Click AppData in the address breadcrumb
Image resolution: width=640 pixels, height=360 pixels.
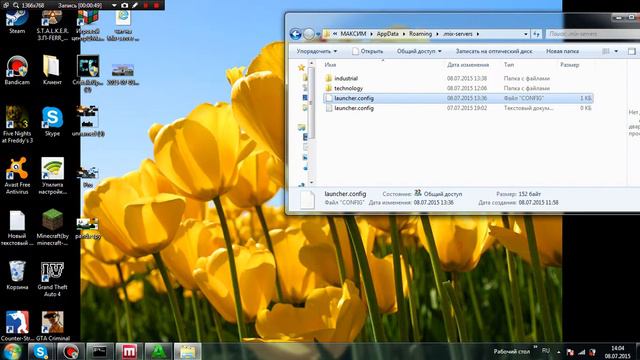click(387, 34)
